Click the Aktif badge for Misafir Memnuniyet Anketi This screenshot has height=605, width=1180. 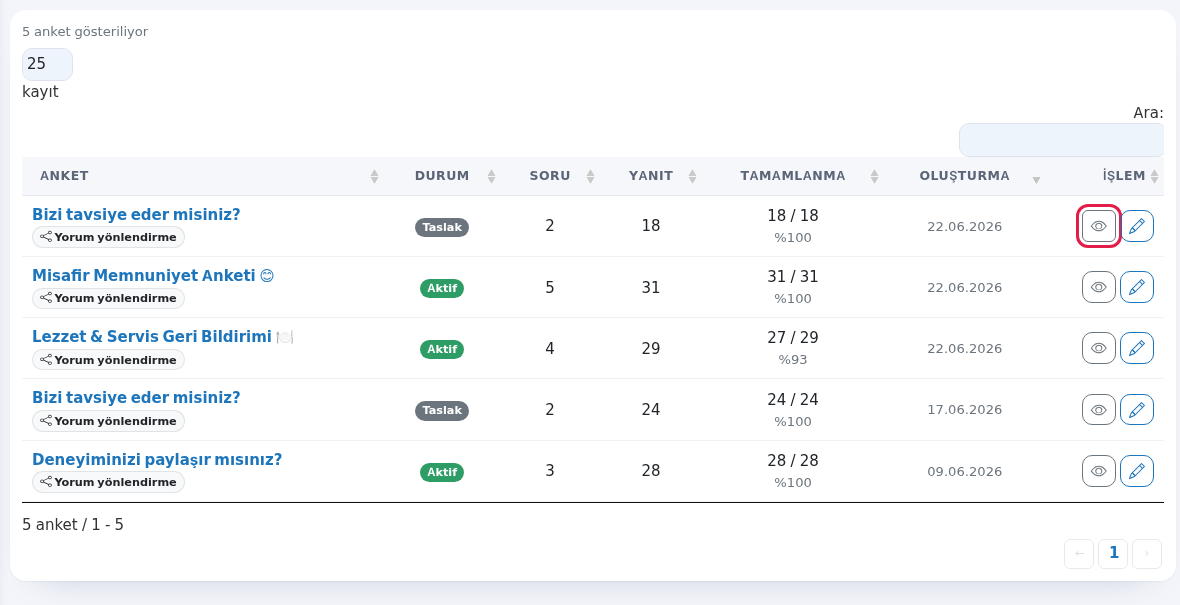(442, 288)
